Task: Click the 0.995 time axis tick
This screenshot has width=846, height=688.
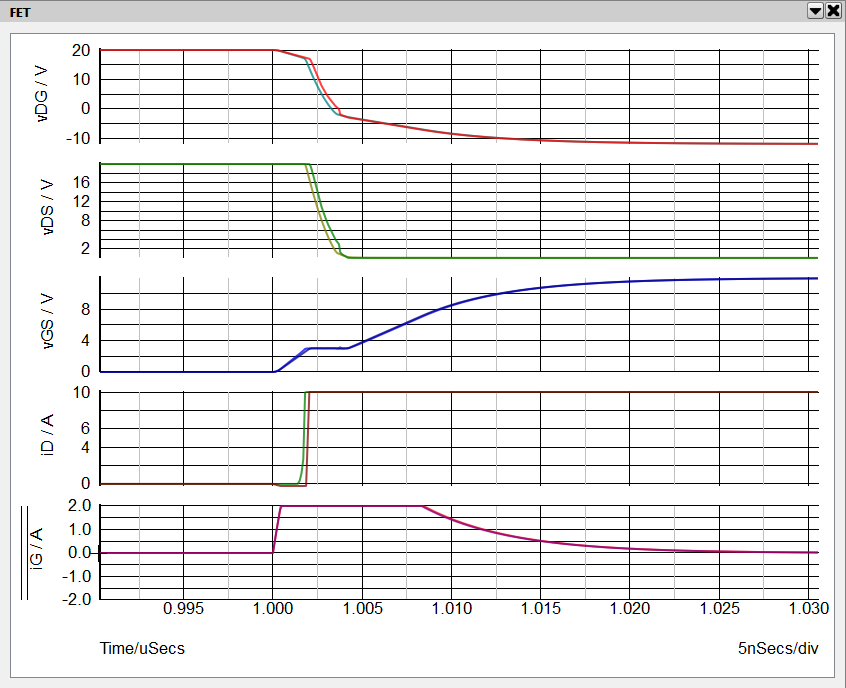Action: click(183, 608)
